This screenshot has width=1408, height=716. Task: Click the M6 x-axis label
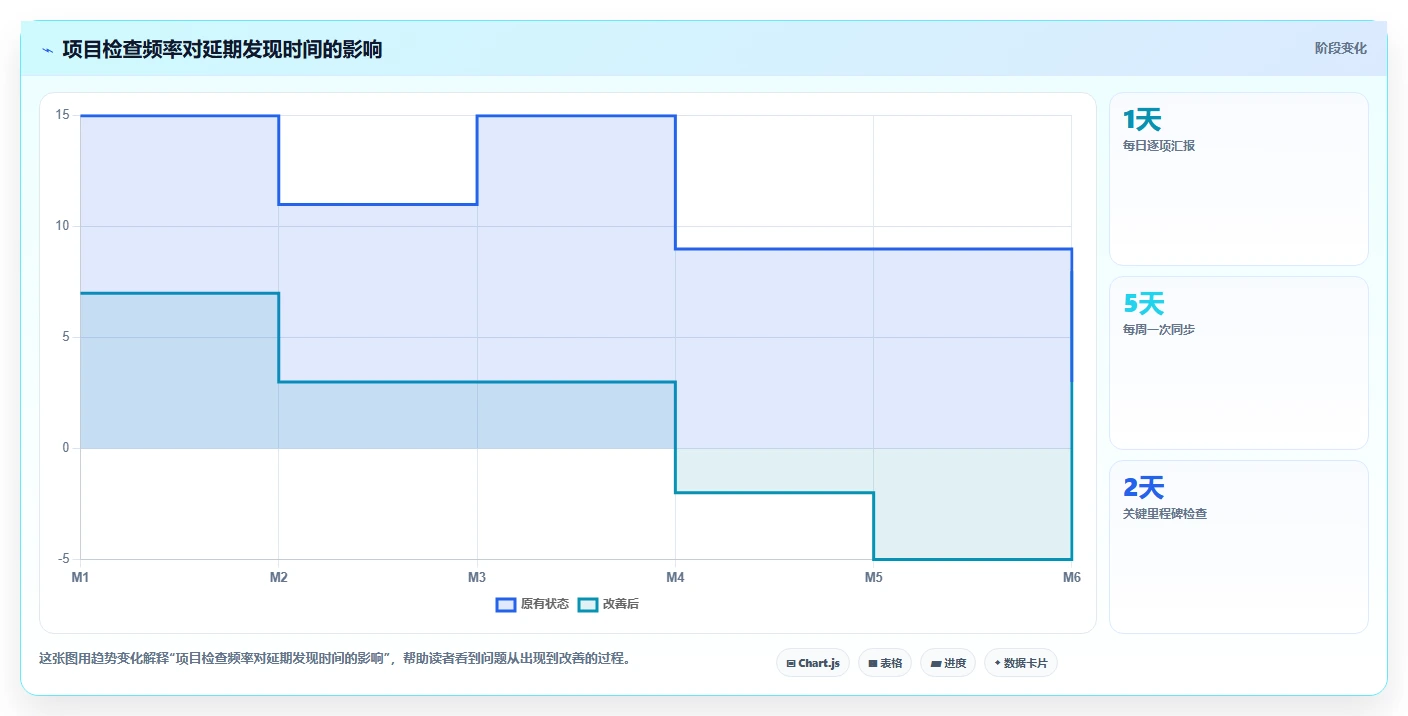(x=1071, y=577)
